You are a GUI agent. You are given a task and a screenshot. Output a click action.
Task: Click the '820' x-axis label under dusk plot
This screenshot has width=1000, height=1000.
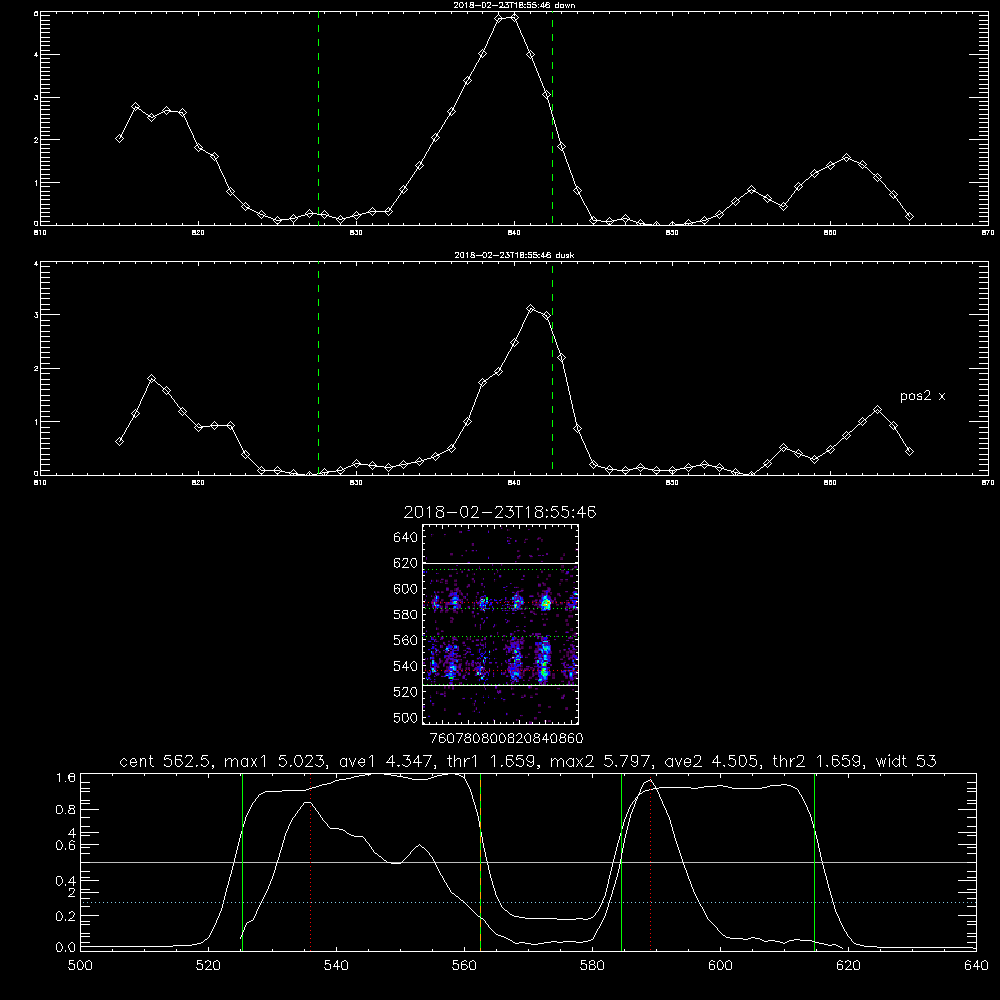pyautogui.click(x=198, y=483)
